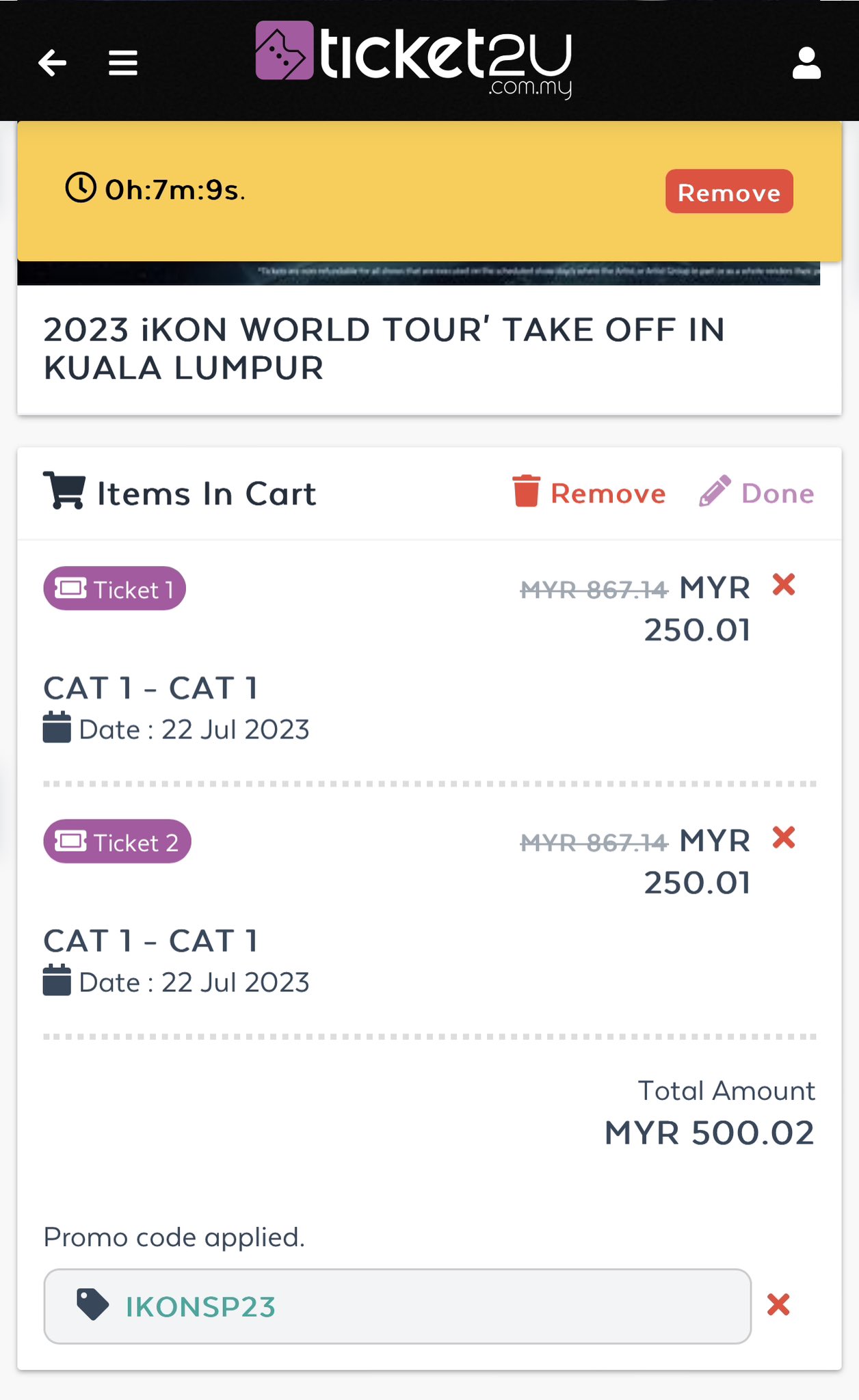Click the shopping cart icon
The width and height of the screenshot is (859, 1400).
[x=64, y=490]
